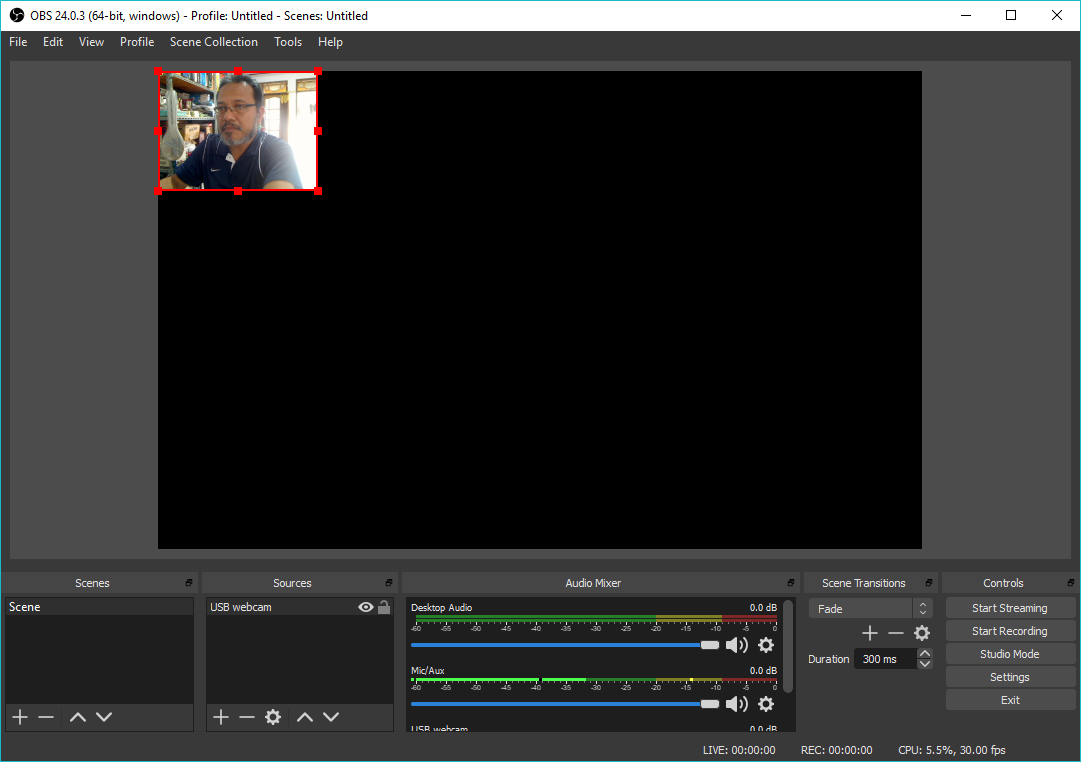Click the Audio Mixer vertical scrollbar

[788, 646]
